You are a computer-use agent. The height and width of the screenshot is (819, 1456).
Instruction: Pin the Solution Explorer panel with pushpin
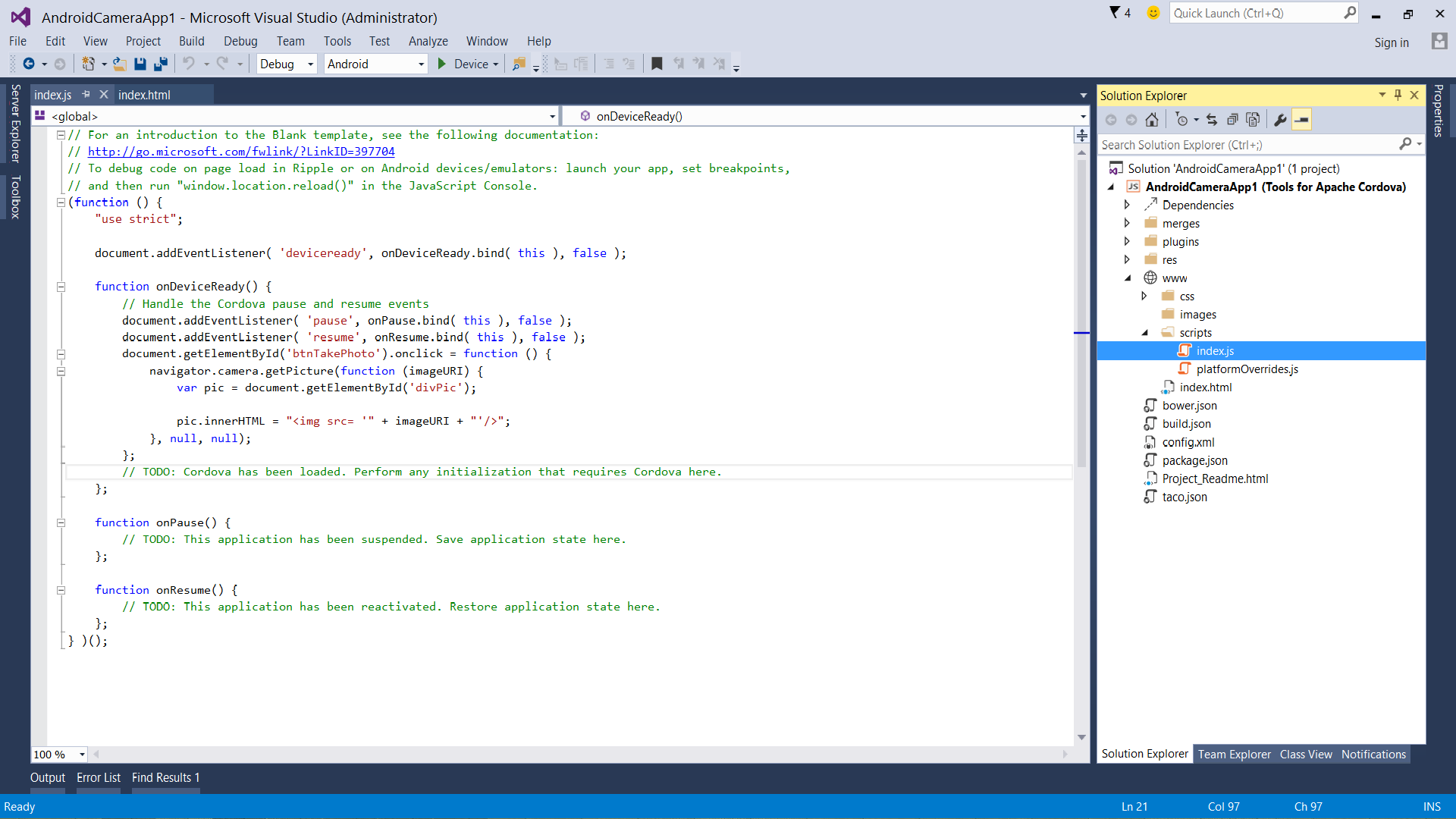click(1398, 95)
